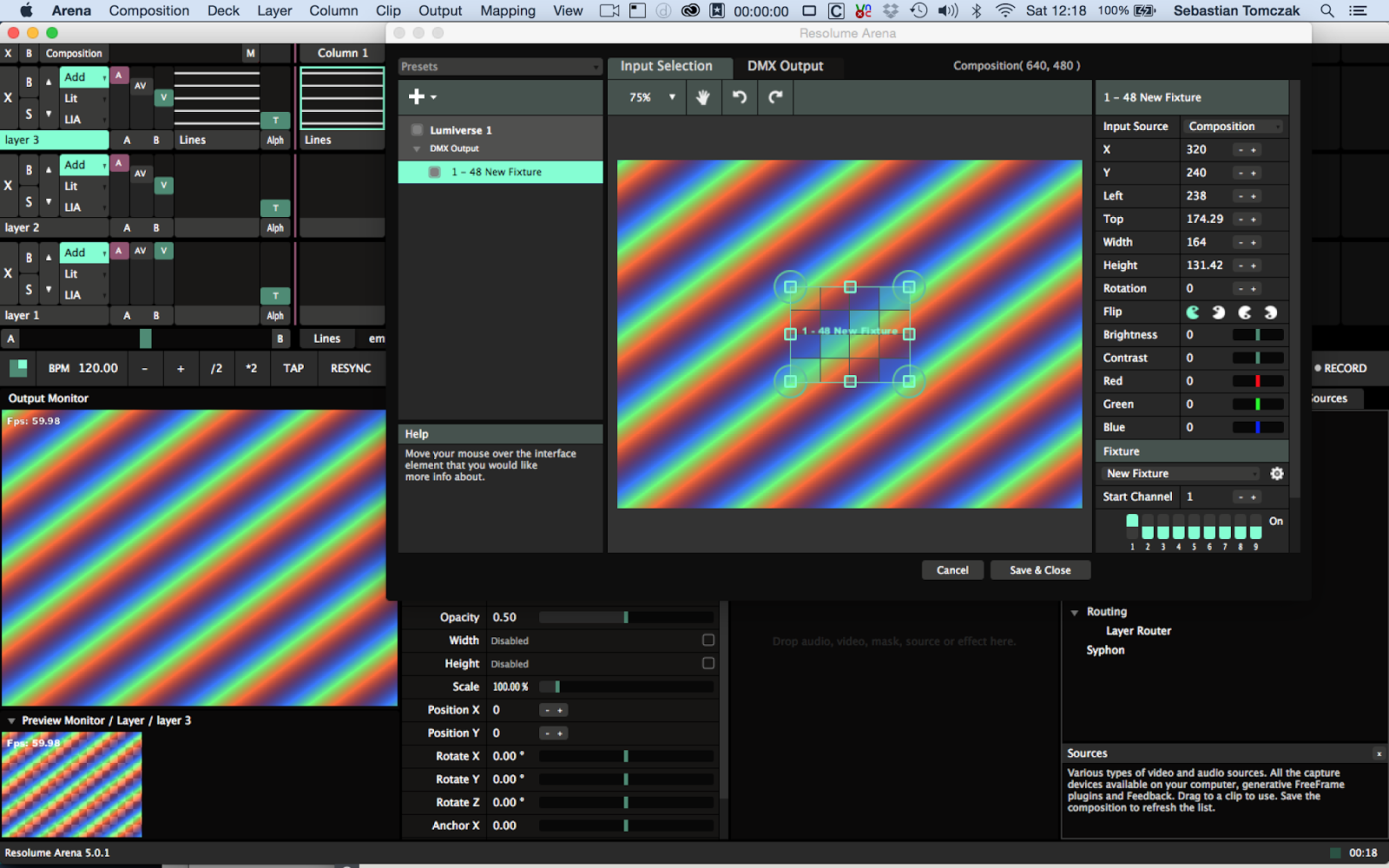Click the undo arrow in the Input Selection toolbar

pos(739,97)
